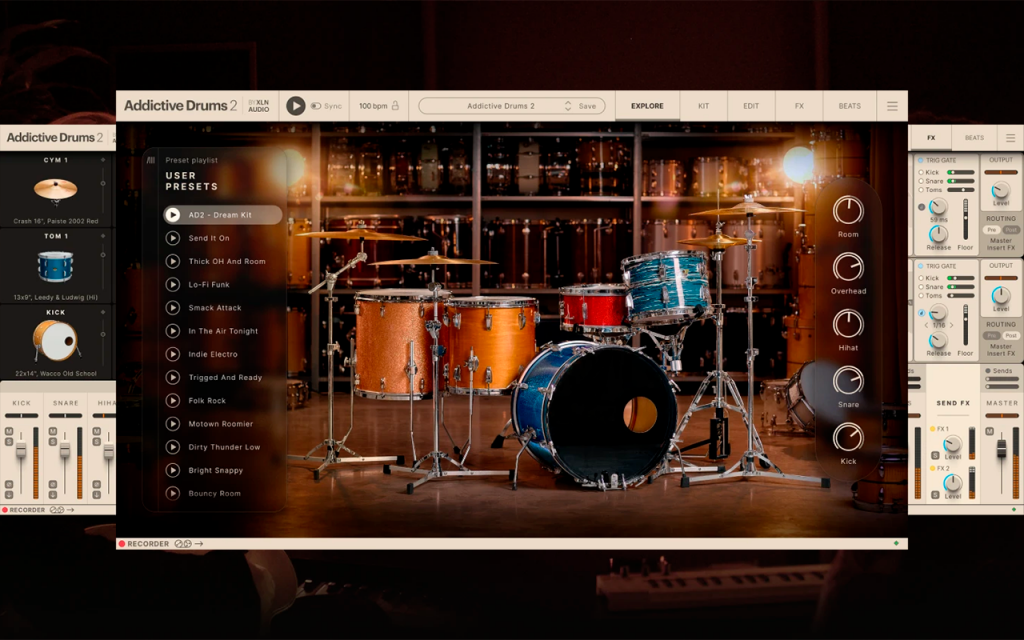
Task: Play the Bouncy Room preset
Action: click(172, 493)
